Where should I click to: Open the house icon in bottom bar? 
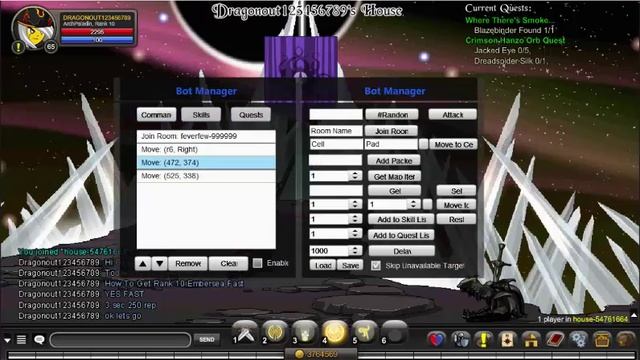tap(531, 340)
